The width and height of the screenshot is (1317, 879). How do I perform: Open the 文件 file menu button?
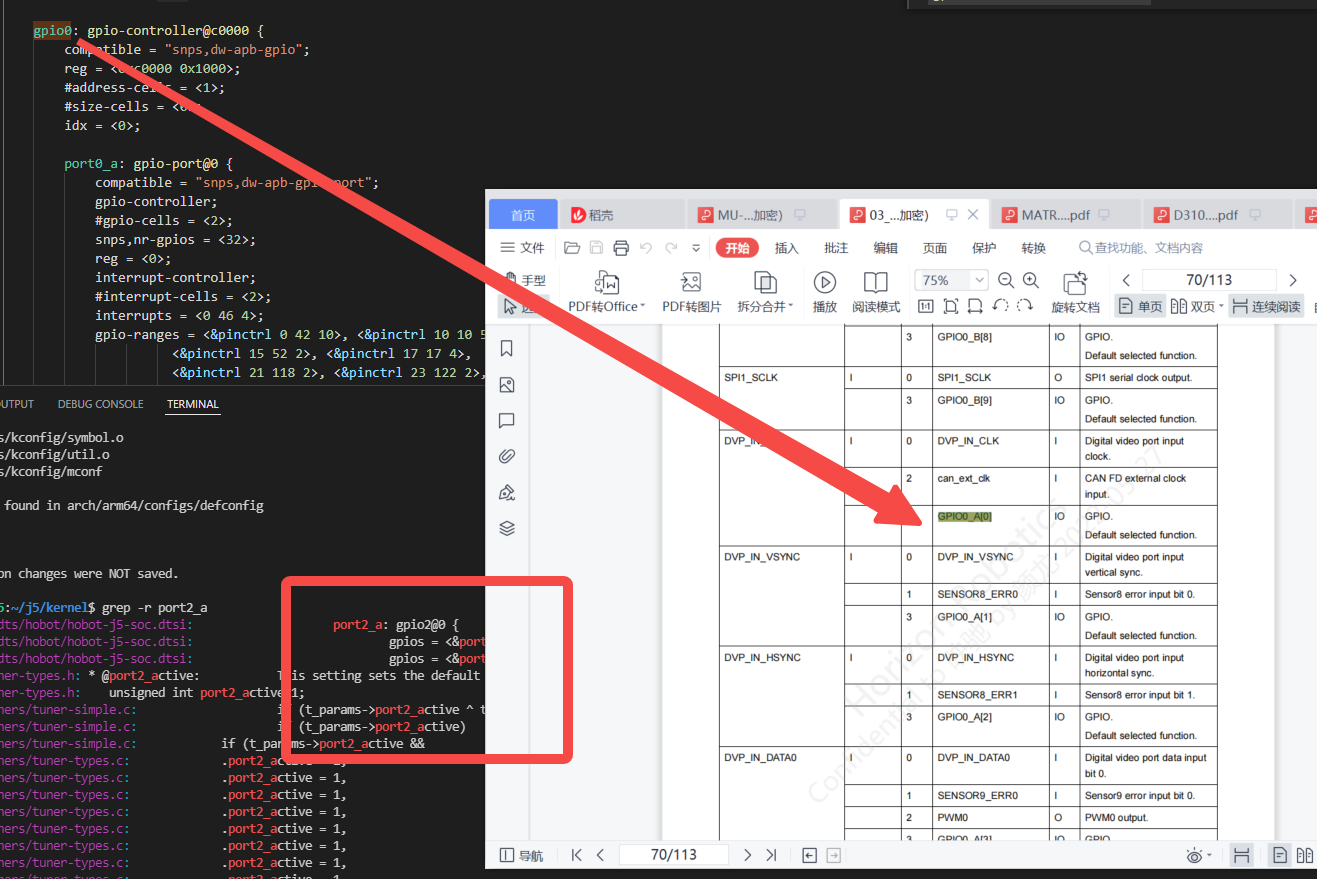click(x=523, y=248)
